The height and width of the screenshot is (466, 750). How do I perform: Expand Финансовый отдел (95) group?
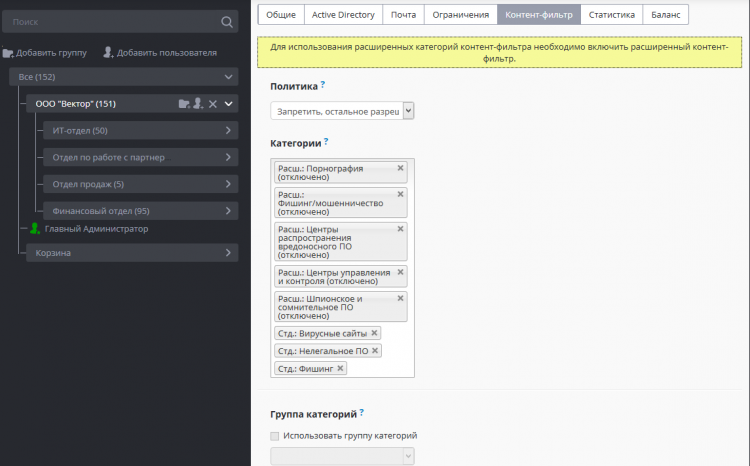(x=228, y=211)
